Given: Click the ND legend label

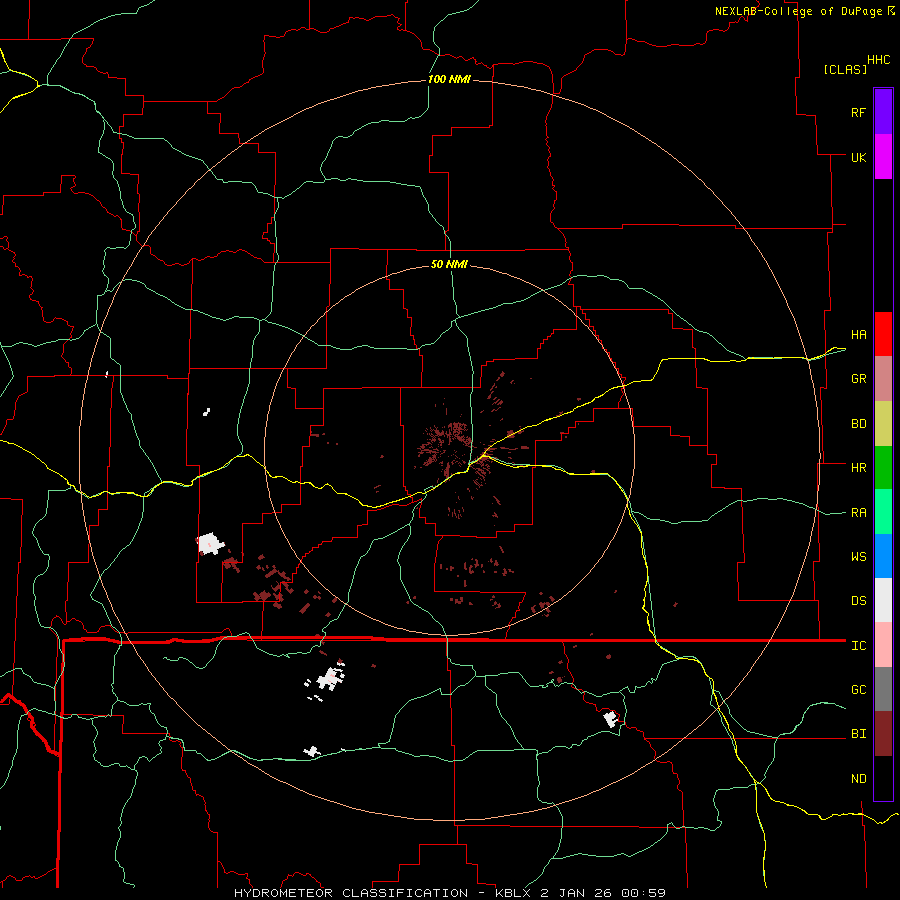Looking at the screenshot, I should coord(859,779).
